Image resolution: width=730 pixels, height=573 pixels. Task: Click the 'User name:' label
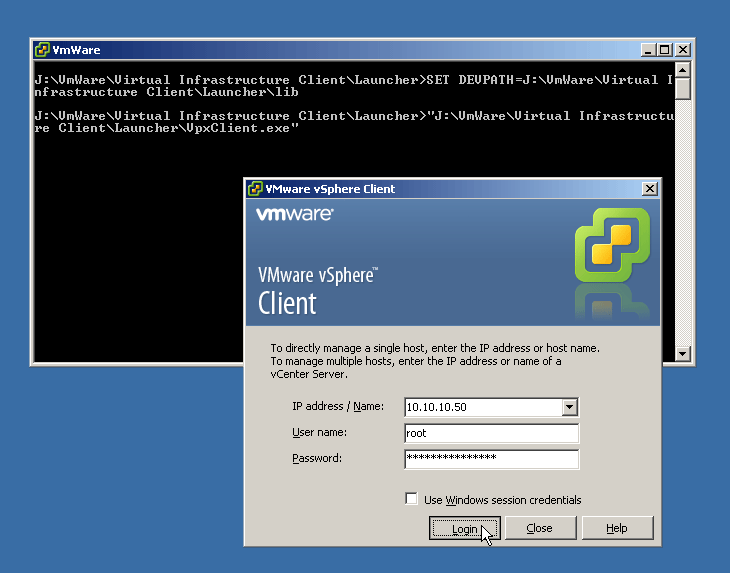click(319, 432)
